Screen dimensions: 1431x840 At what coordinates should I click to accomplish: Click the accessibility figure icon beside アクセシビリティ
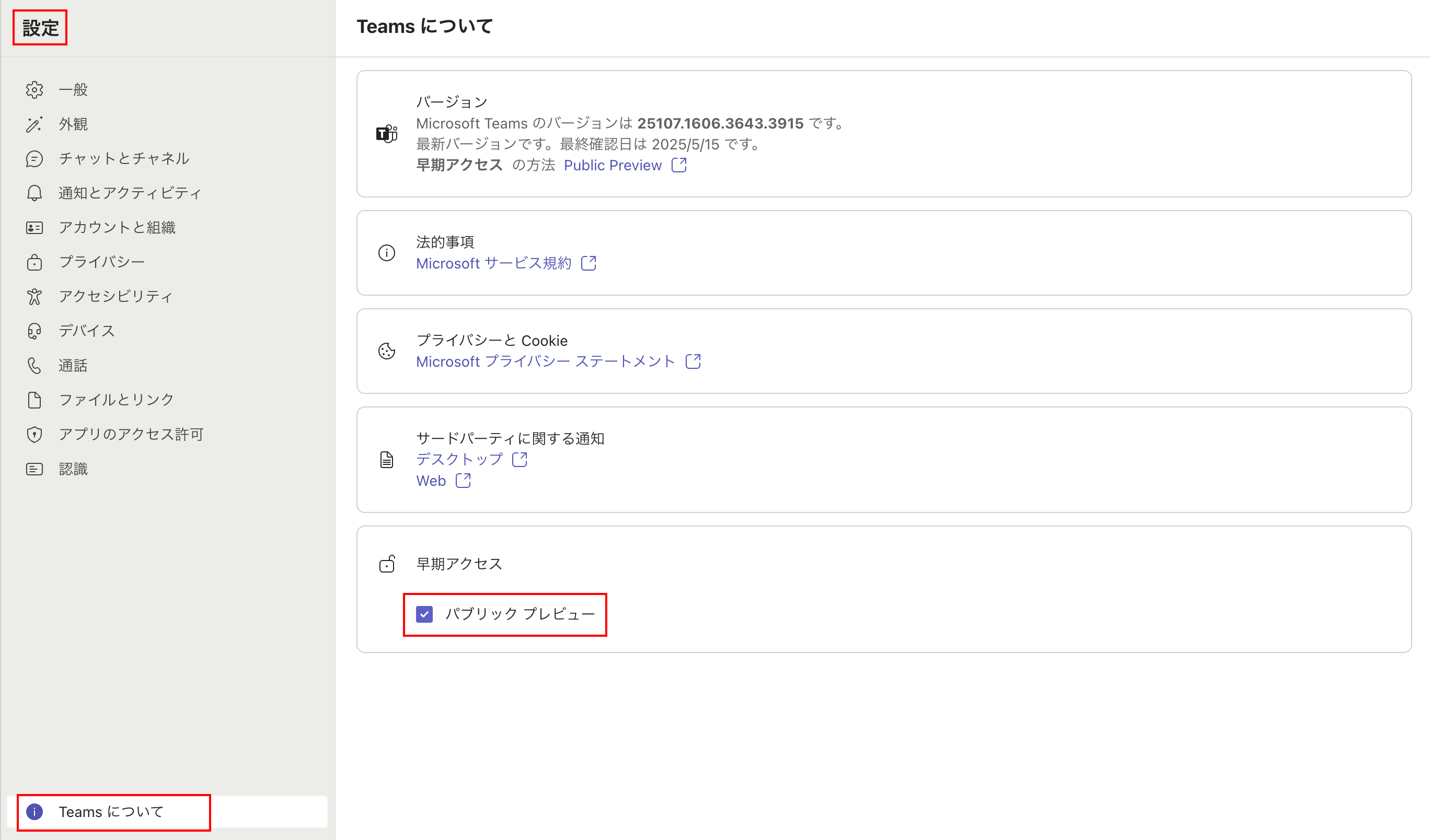click(34, 296)
